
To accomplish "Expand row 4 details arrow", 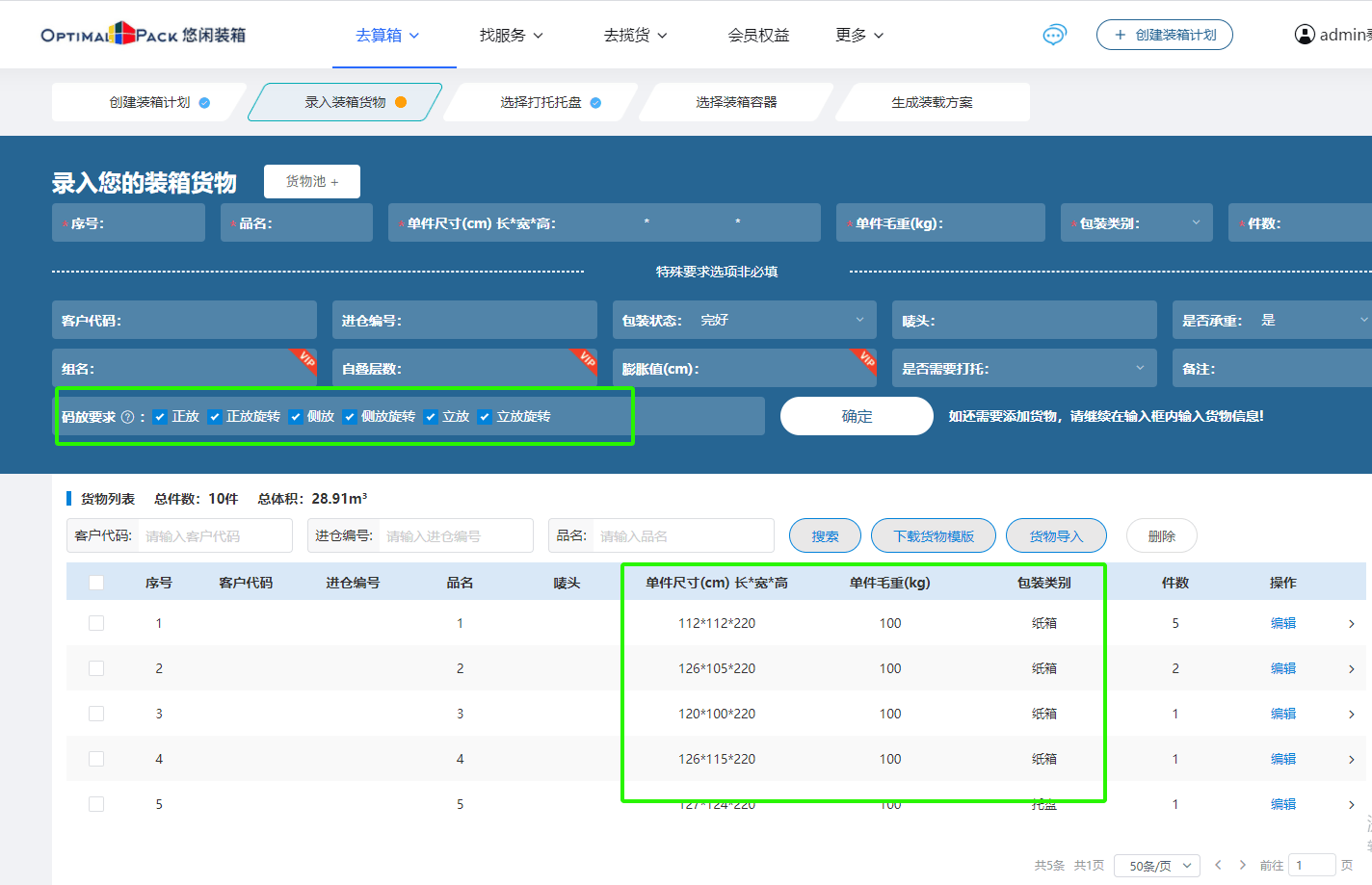I will pyautogui.click(x=1352, y=760).
